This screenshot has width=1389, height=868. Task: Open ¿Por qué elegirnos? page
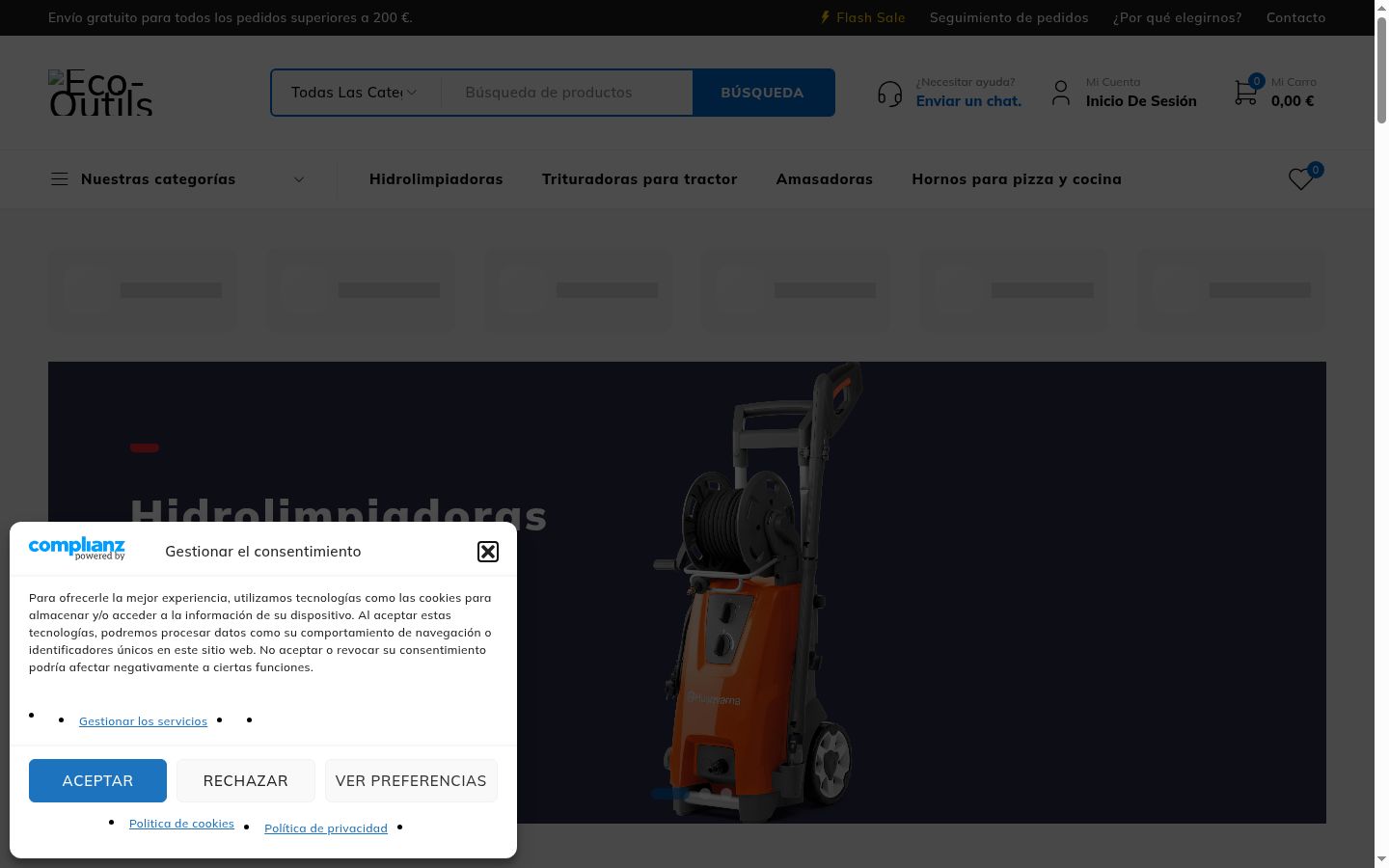(x=1177, y=17)
